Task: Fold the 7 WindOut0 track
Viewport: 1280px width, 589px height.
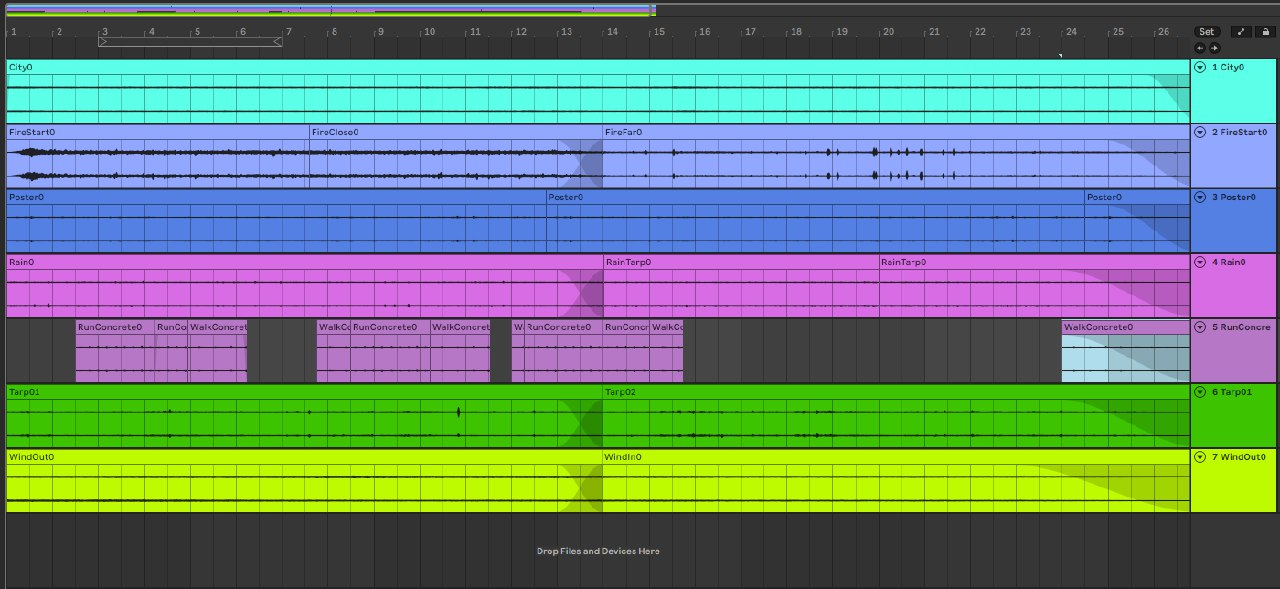Action: click(x=1201, y=457)
